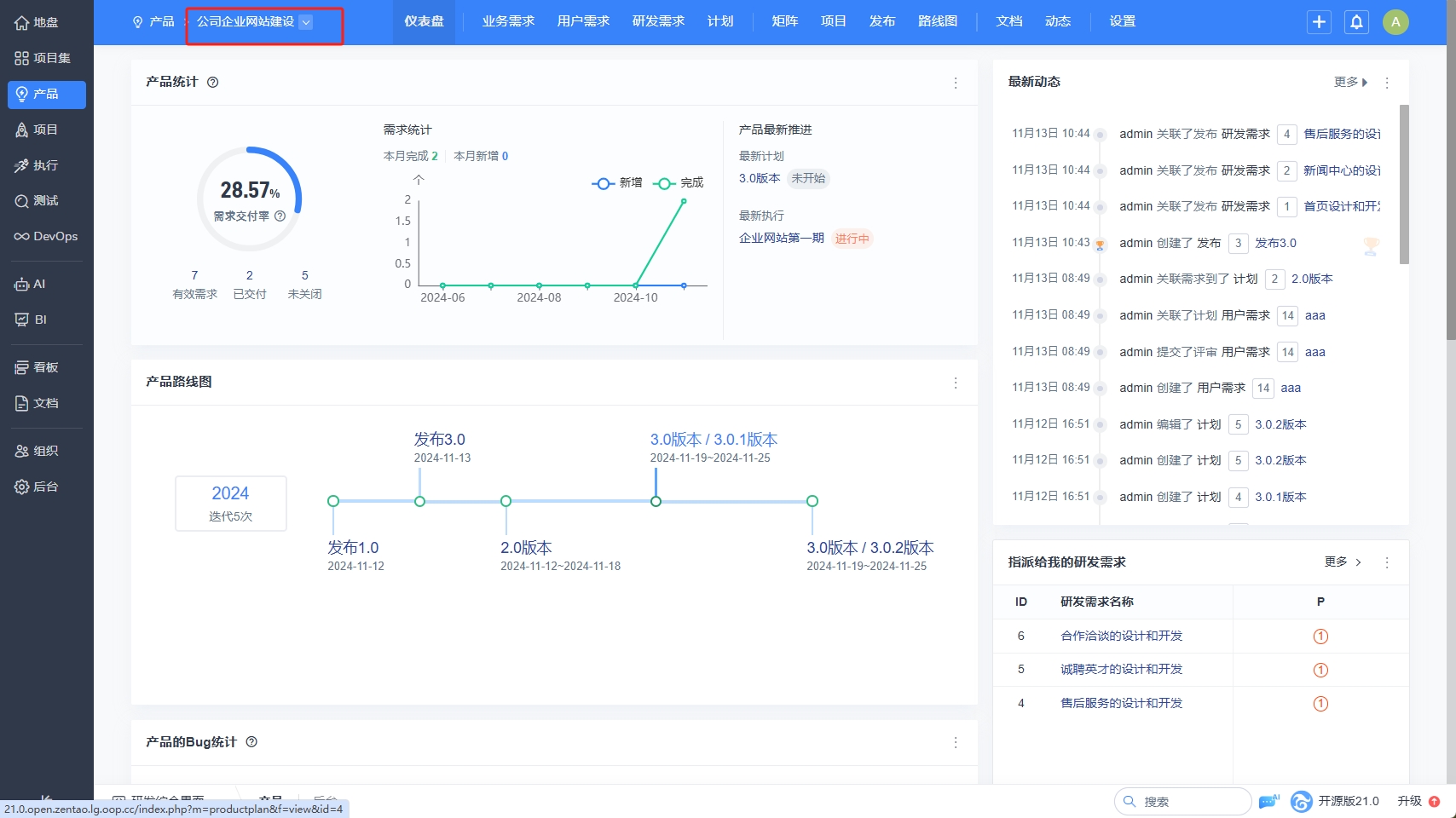The width and height of the screenshot is (1456, 818).
Task: Click help icon beside 产品的Bug统计
Action: coord(251,741)
